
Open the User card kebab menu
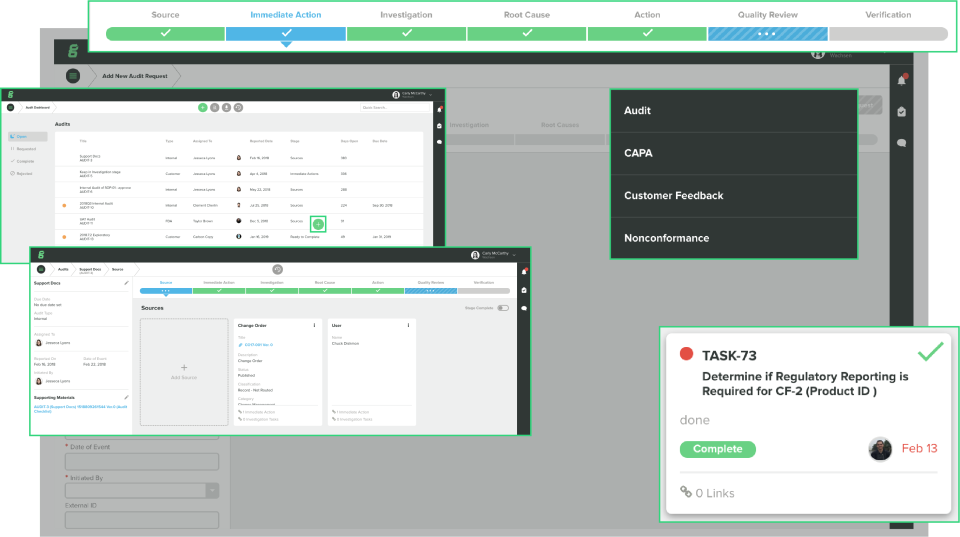pyautogui.click(x=408, y=326)
